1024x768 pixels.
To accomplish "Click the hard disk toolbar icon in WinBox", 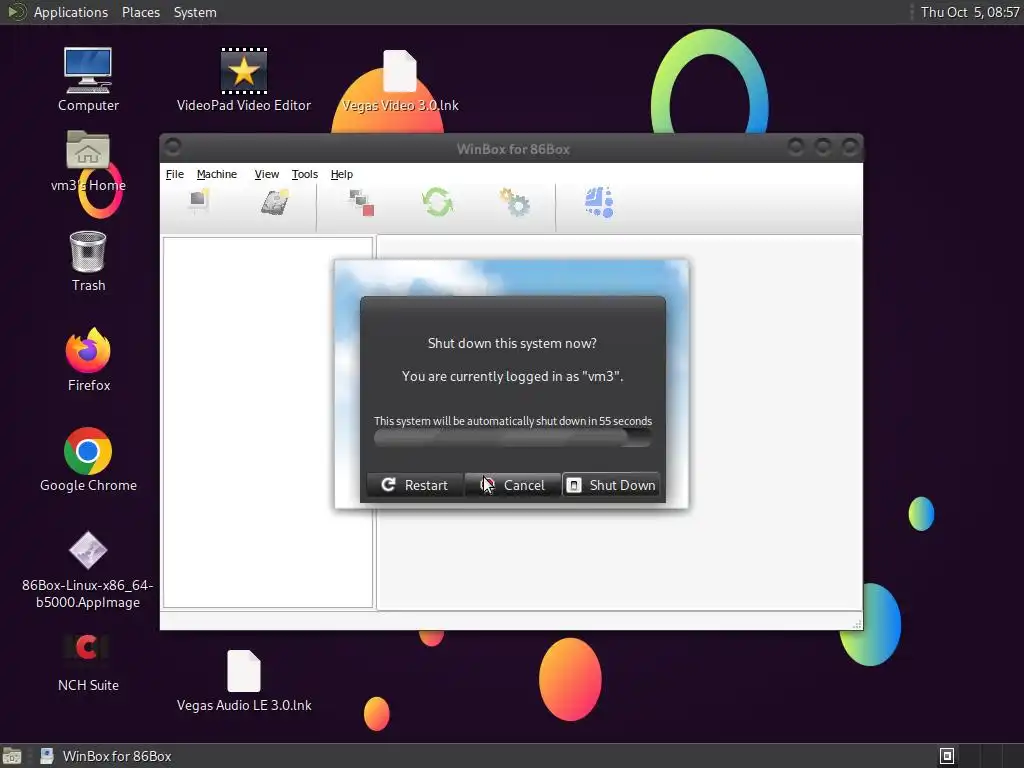I will (275, 202).
